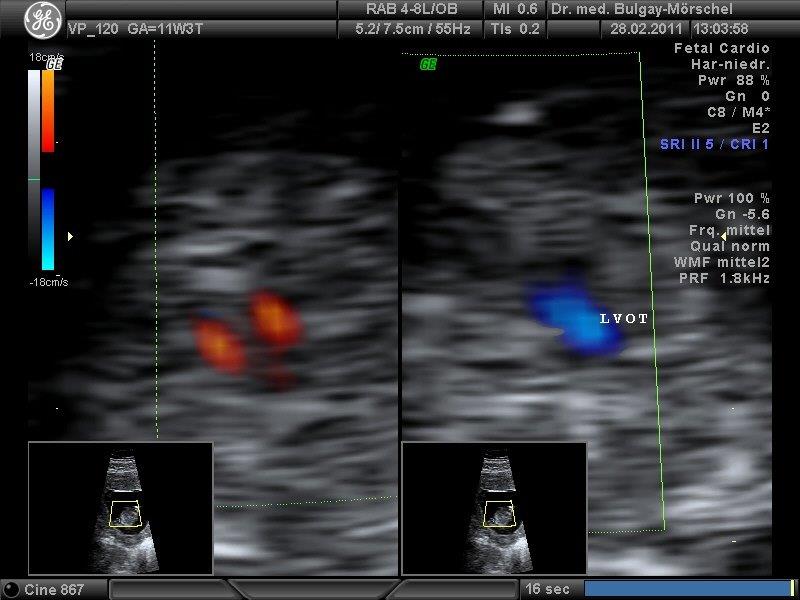Click the round Cine indicator icon
Image resolution: width=800 pixels, height=600 pixels.
tap(10, 589)
